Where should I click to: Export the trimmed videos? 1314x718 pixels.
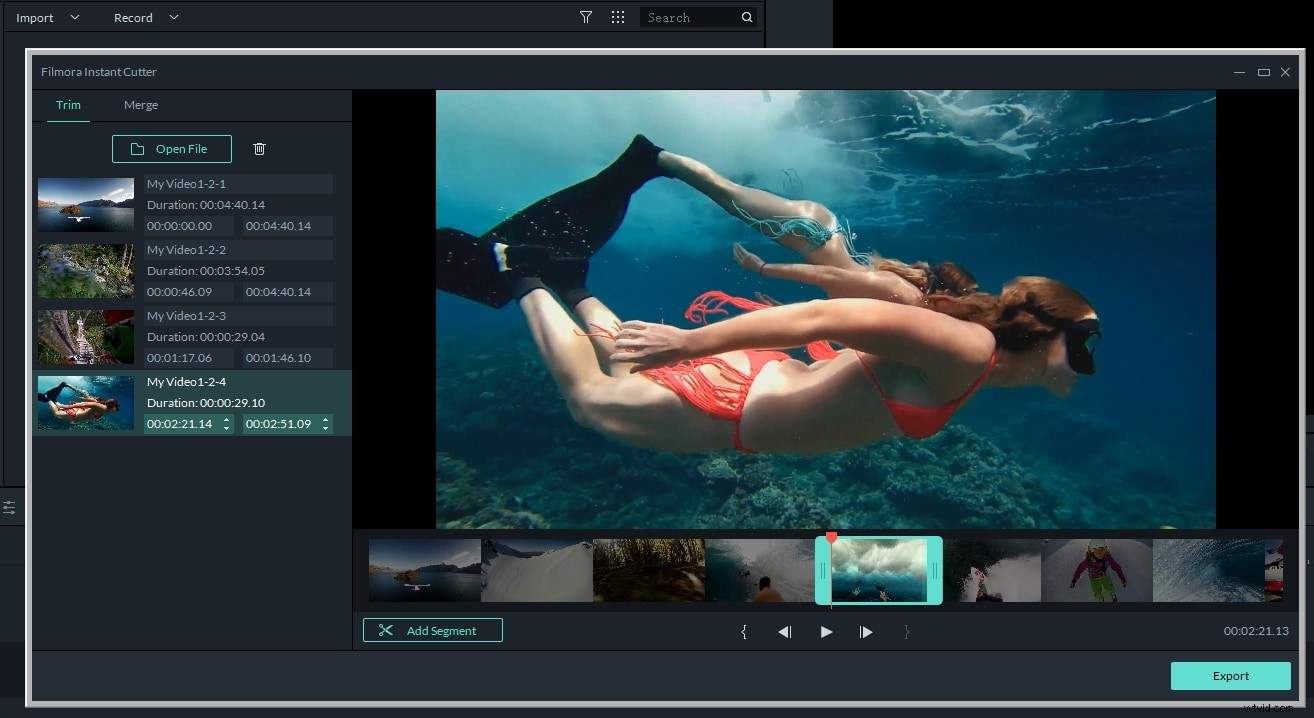tap(1230, 676)
